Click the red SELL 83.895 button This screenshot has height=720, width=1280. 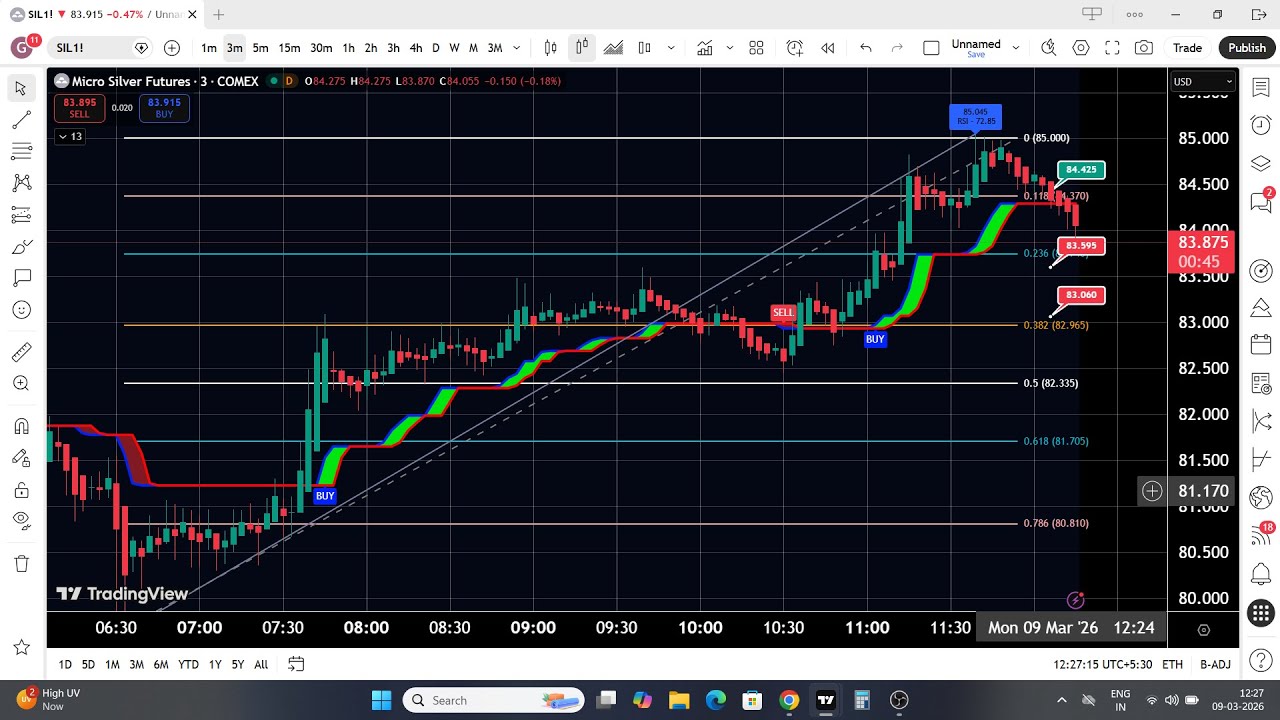79,108
